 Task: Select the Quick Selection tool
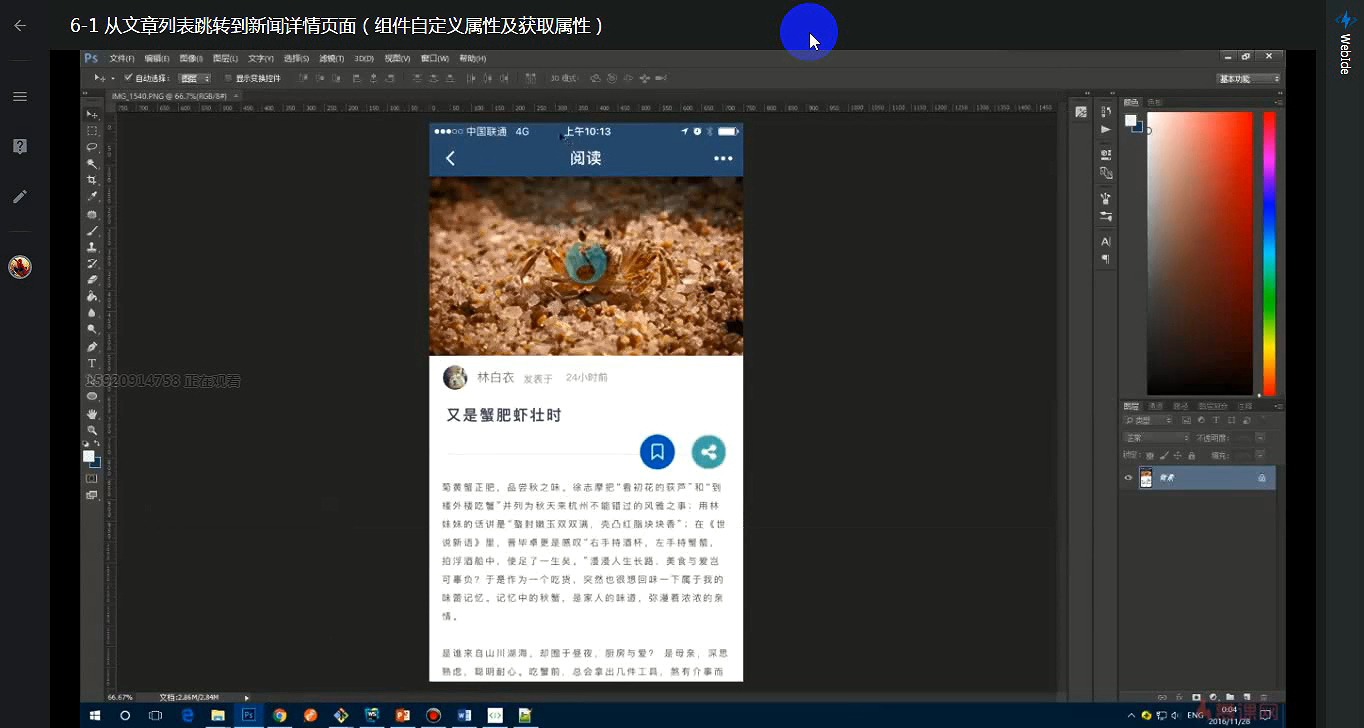(x=92, y=164)
